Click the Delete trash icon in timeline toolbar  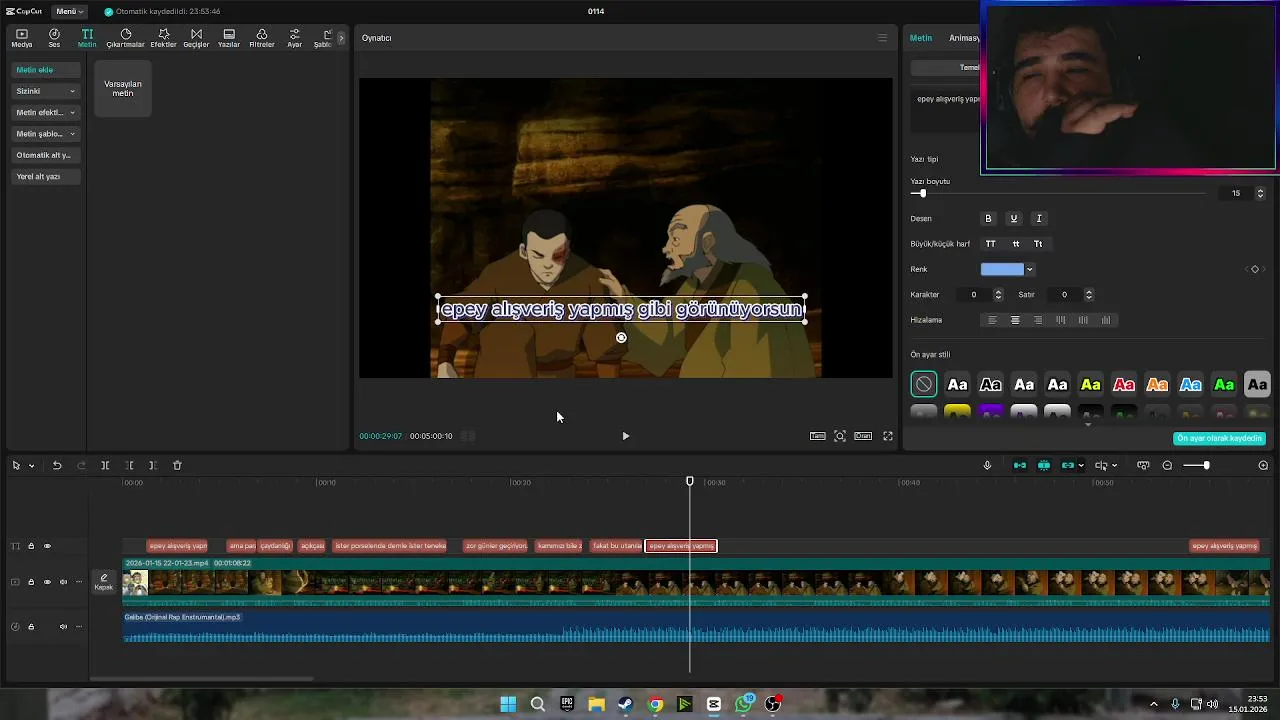[x=177, y=465]
